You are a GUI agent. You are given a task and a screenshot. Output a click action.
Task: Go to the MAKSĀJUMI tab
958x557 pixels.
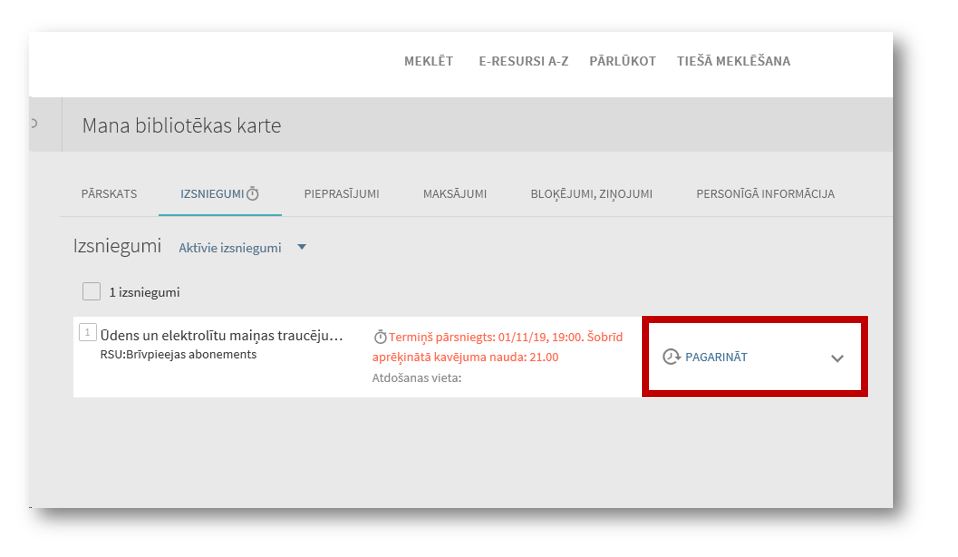pyautogui.click(x=455, y=194)
